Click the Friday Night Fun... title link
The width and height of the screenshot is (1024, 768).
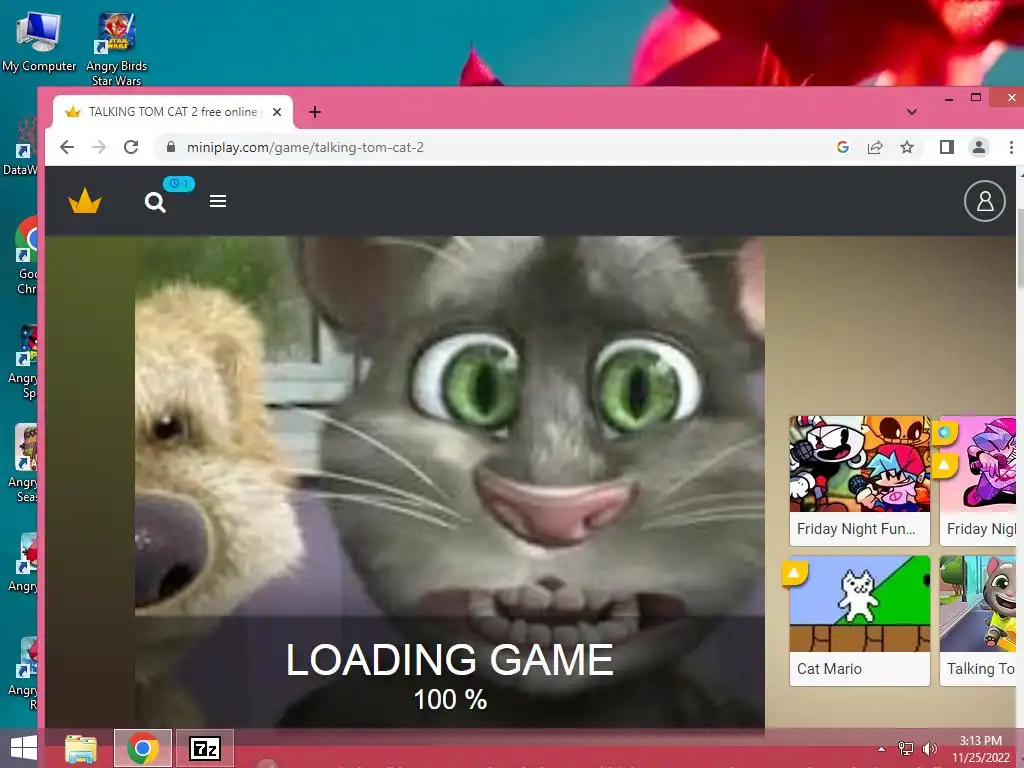(x=856, y=529)
